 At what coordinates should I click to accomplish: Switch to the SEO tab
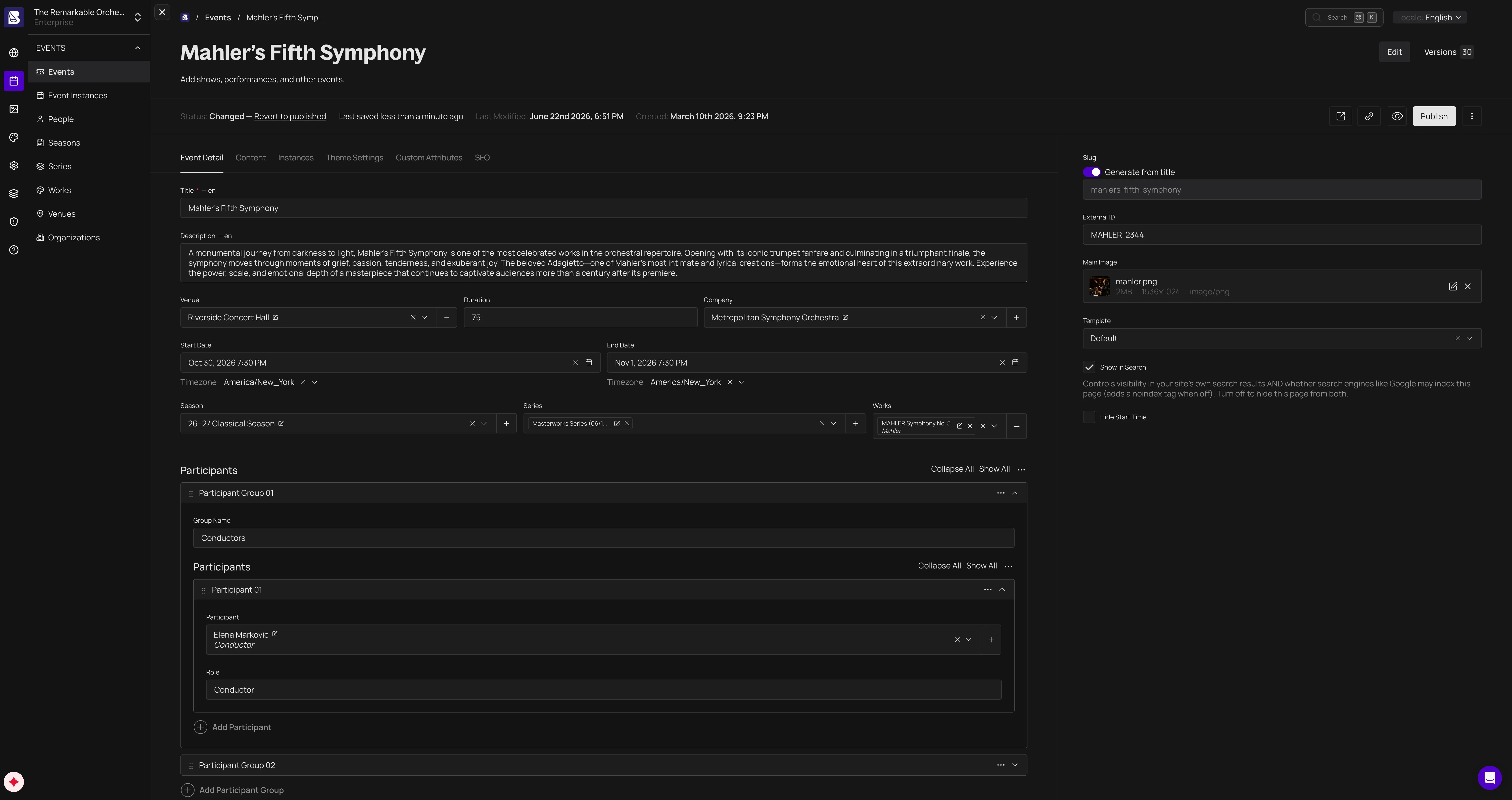pos(482,158)
